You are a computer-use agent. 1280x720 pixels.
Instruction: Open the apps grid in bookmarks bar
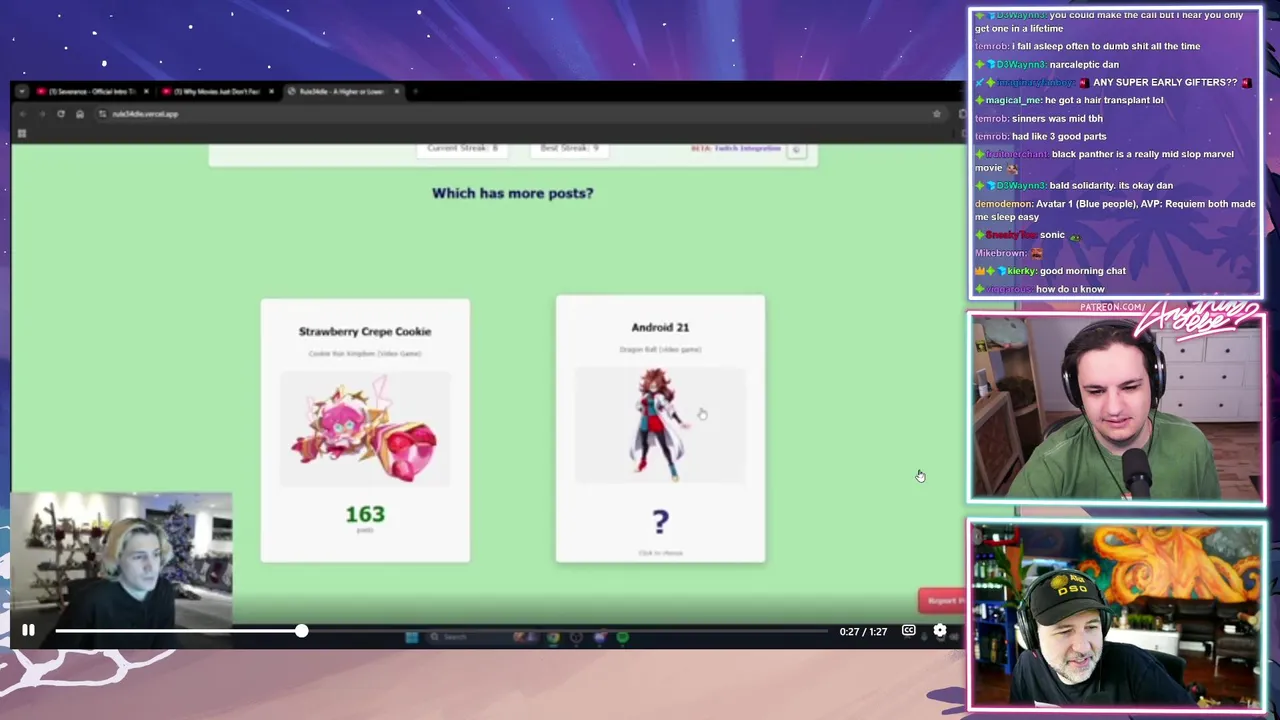point(22,133)
